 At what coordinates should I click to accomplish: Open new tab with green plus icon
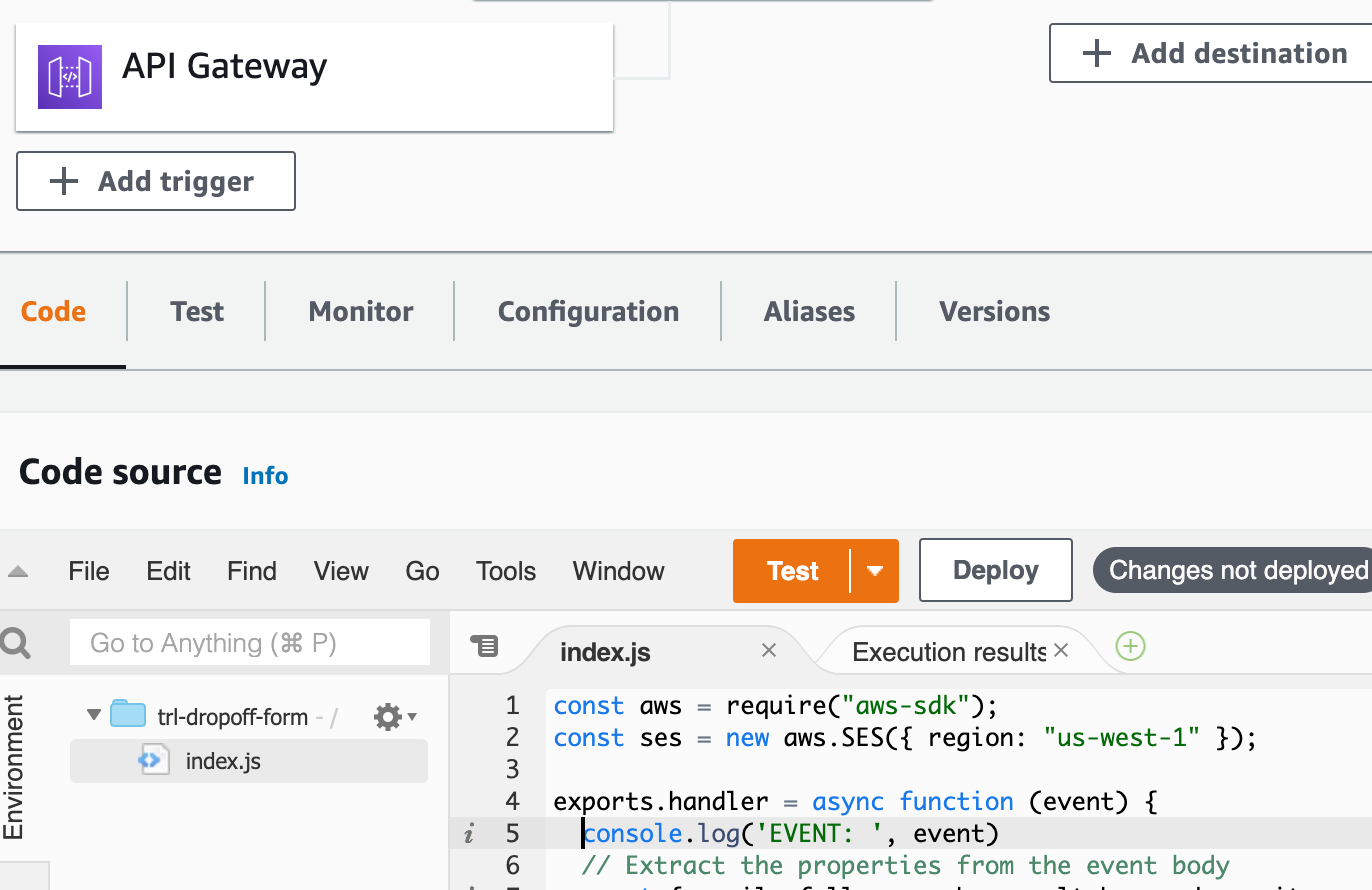click(x=1130, y=647)
